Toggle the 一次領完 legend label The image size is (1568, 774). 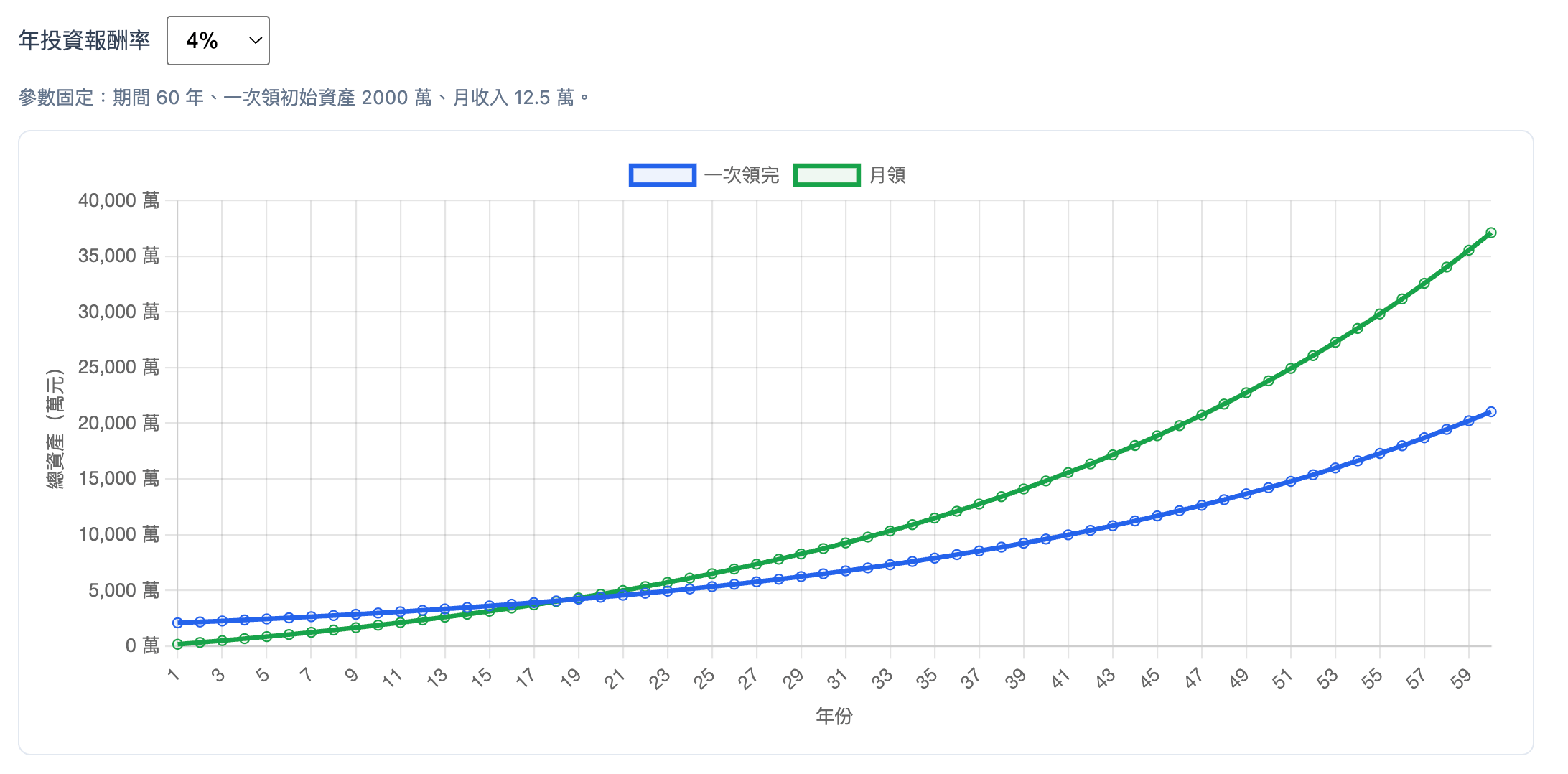(x=741, y=175)
